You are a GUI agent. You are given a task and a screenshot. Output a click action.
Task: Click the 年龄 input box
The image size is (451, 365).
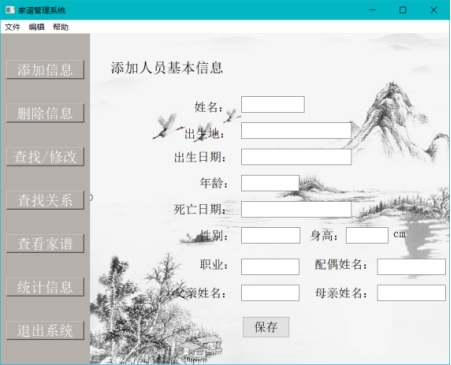pos(270,183)
